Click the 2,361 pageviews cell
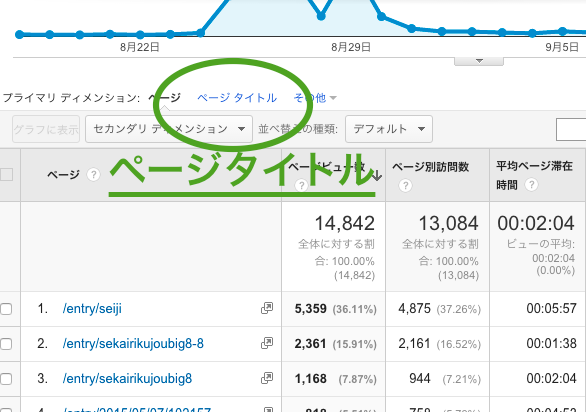This screenshot has width=586, height=412. 311,344
